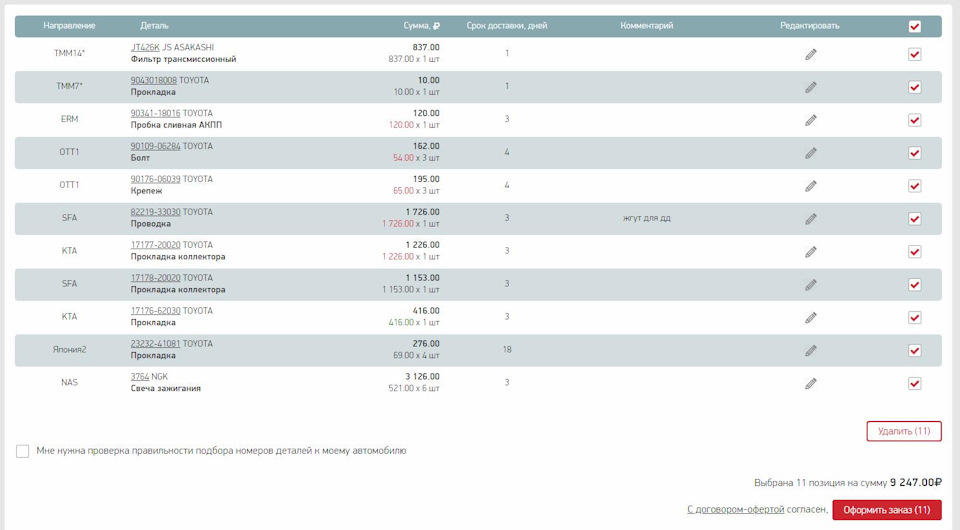
Task: Click the 'Срок доставки, дней' column header
Action: [506, 26]
